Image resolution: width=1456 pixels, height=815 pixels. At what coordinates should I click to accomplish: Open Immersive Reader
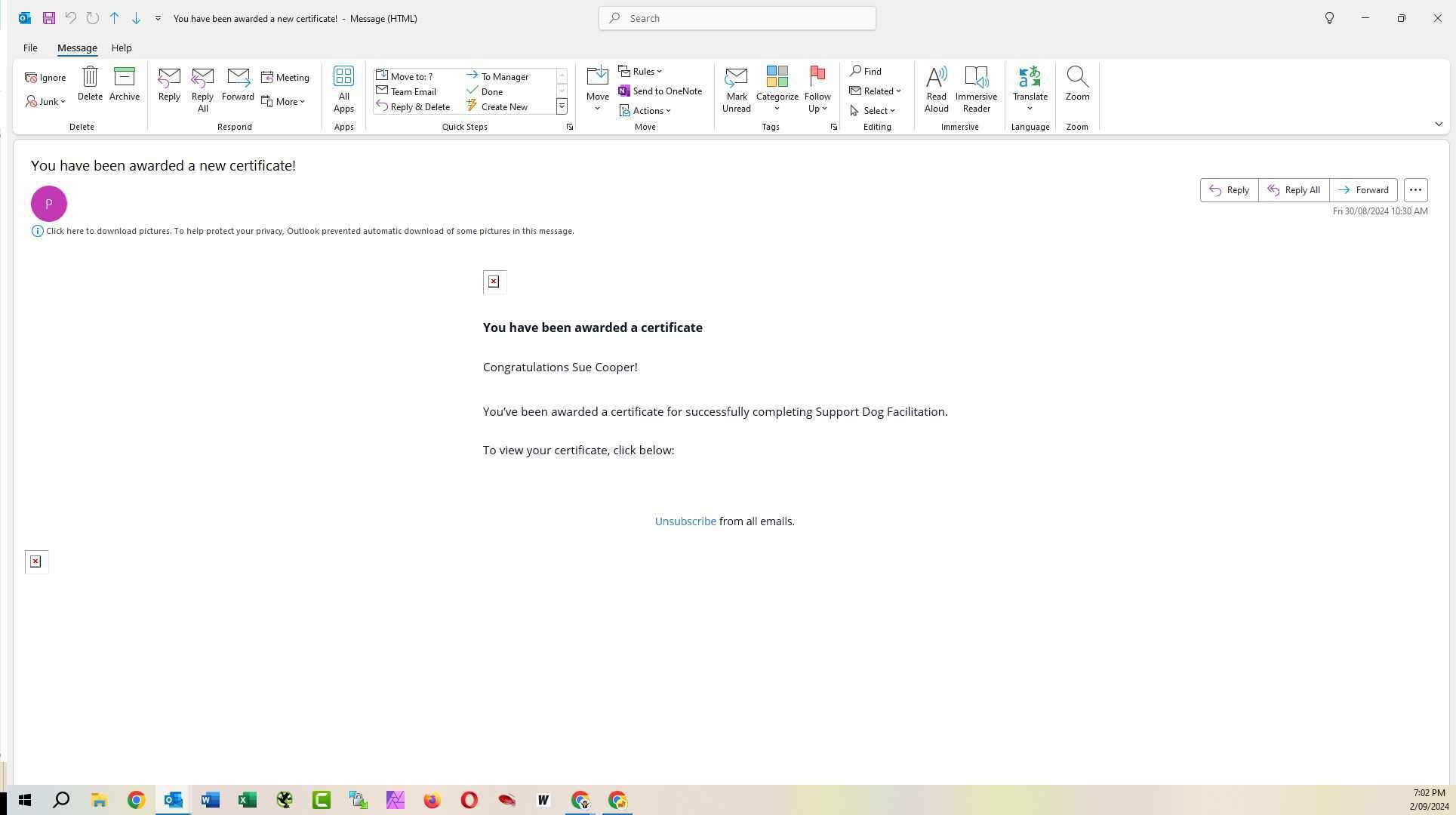click(977, 90)
